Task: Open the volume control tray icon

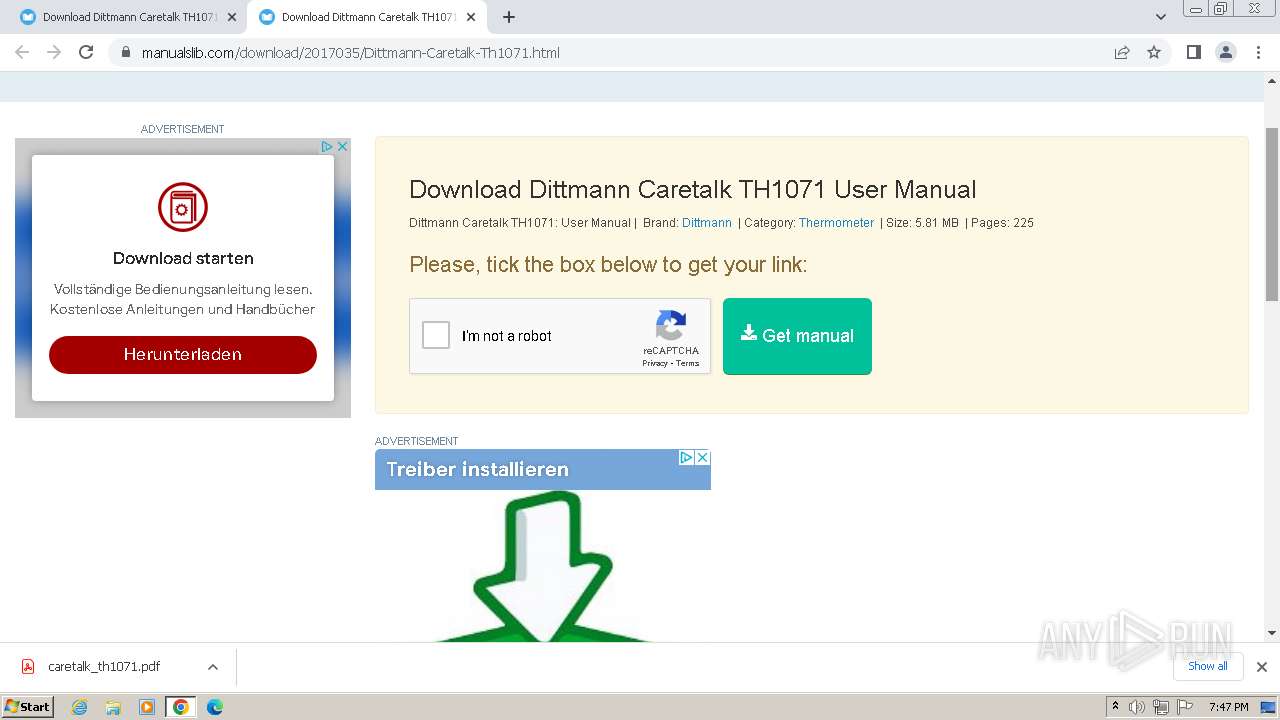Action: point(1137,707)
